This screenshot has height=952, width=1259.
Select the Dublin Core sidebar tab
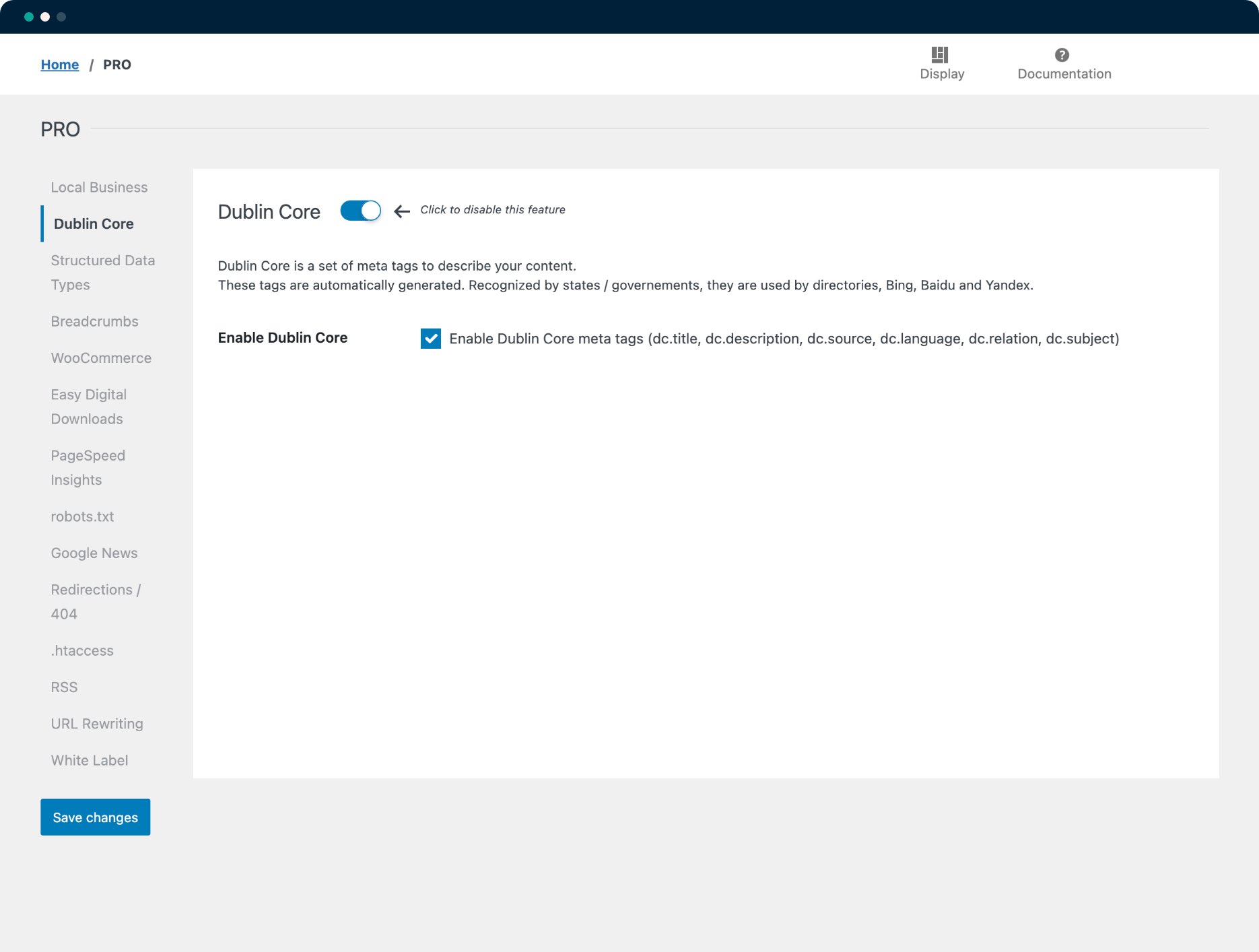(94, 224)
